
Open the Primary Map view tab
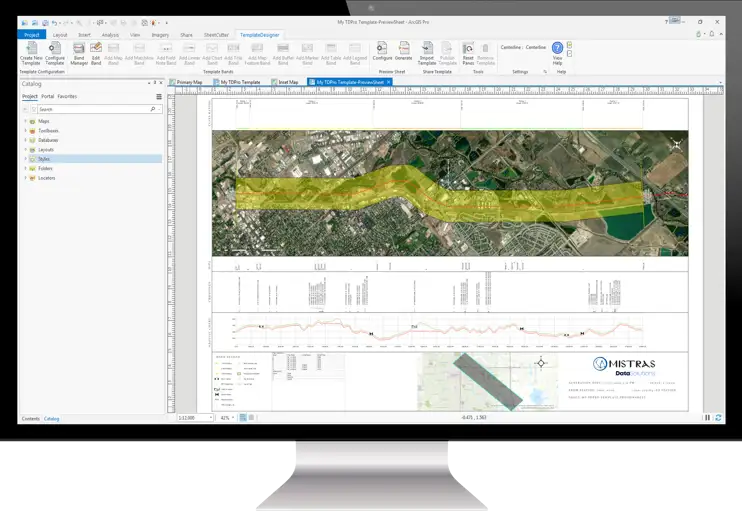[x=186, y=82]
